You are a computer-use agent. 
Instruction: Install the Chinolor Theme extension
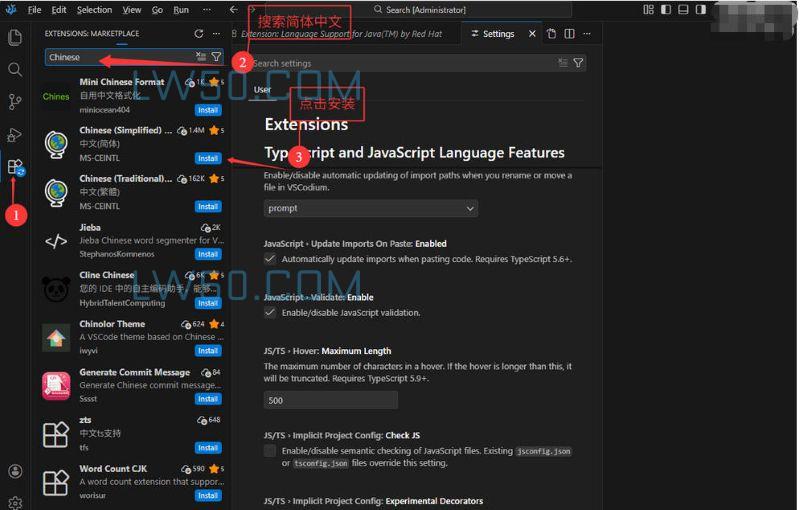click(x=208, y=351)
